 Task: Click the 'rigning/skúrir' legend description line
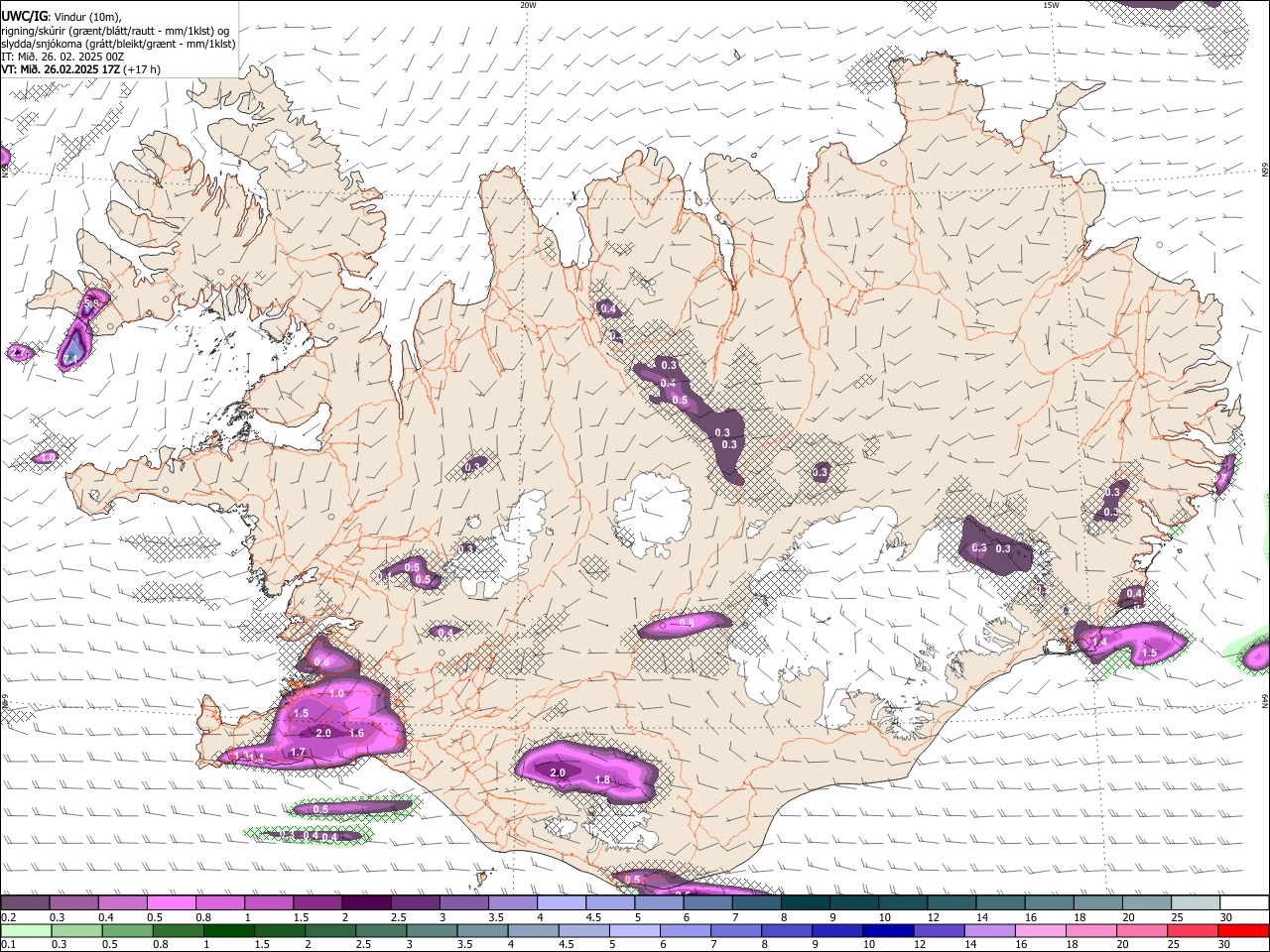115,31
